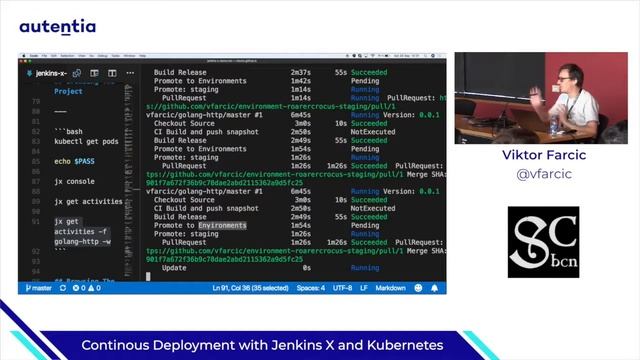Click the synchronize changes icon
Screen dimensions: 640x360
click(63, 288)
